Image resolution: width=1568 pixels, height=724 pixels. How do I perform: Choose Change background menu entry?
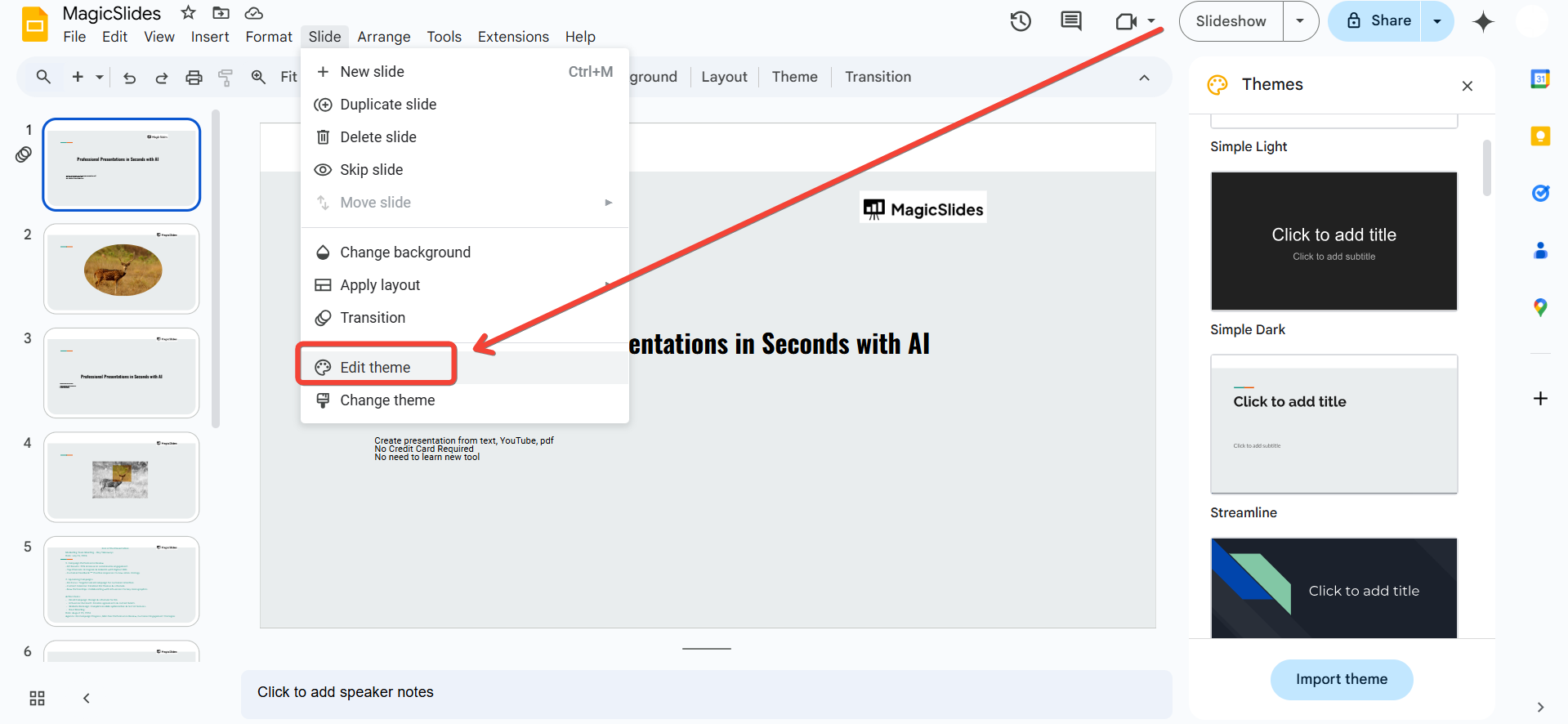point(464,253)
